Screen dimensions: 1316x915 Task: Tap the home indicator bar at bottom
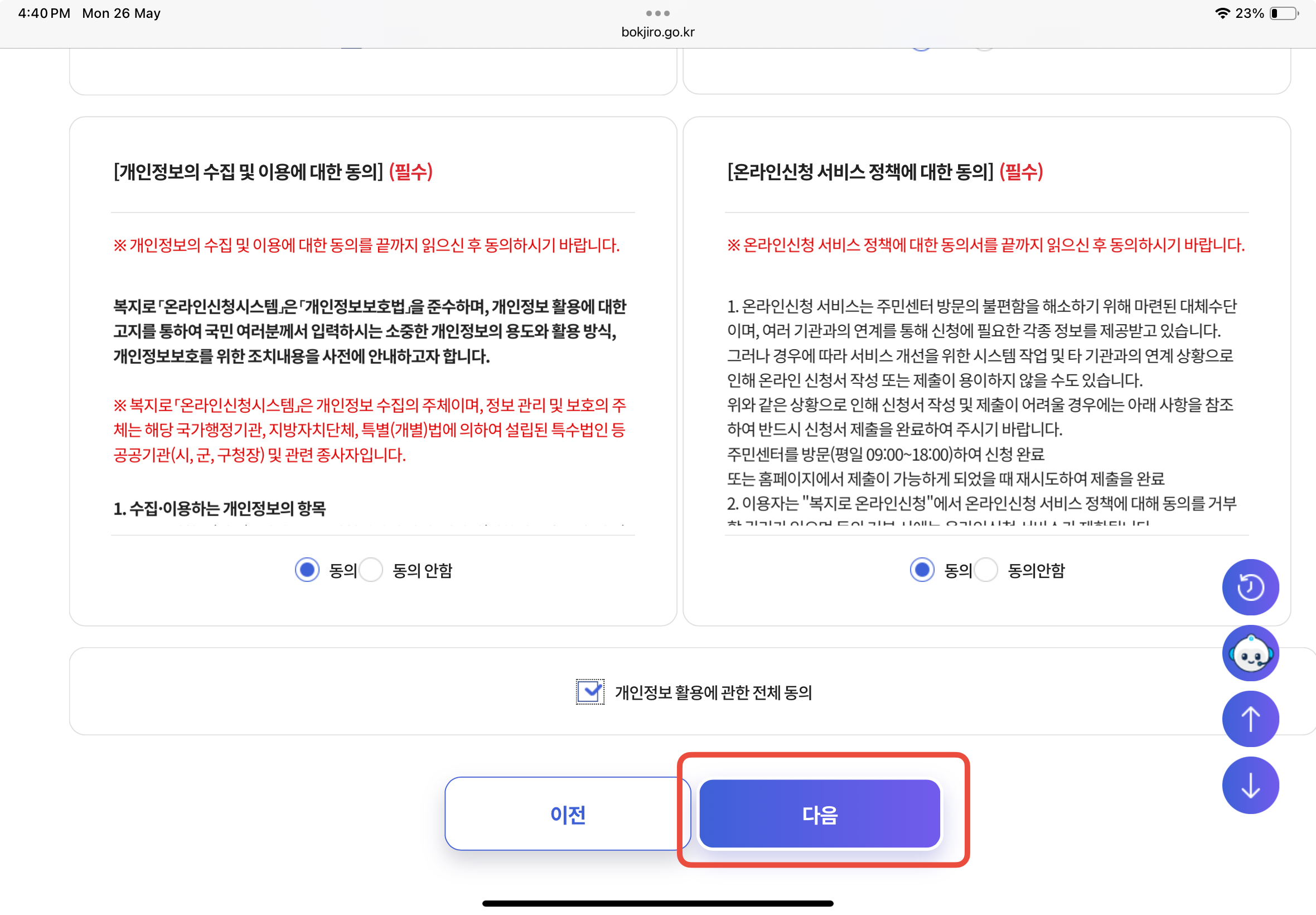(x=657, y=903)
